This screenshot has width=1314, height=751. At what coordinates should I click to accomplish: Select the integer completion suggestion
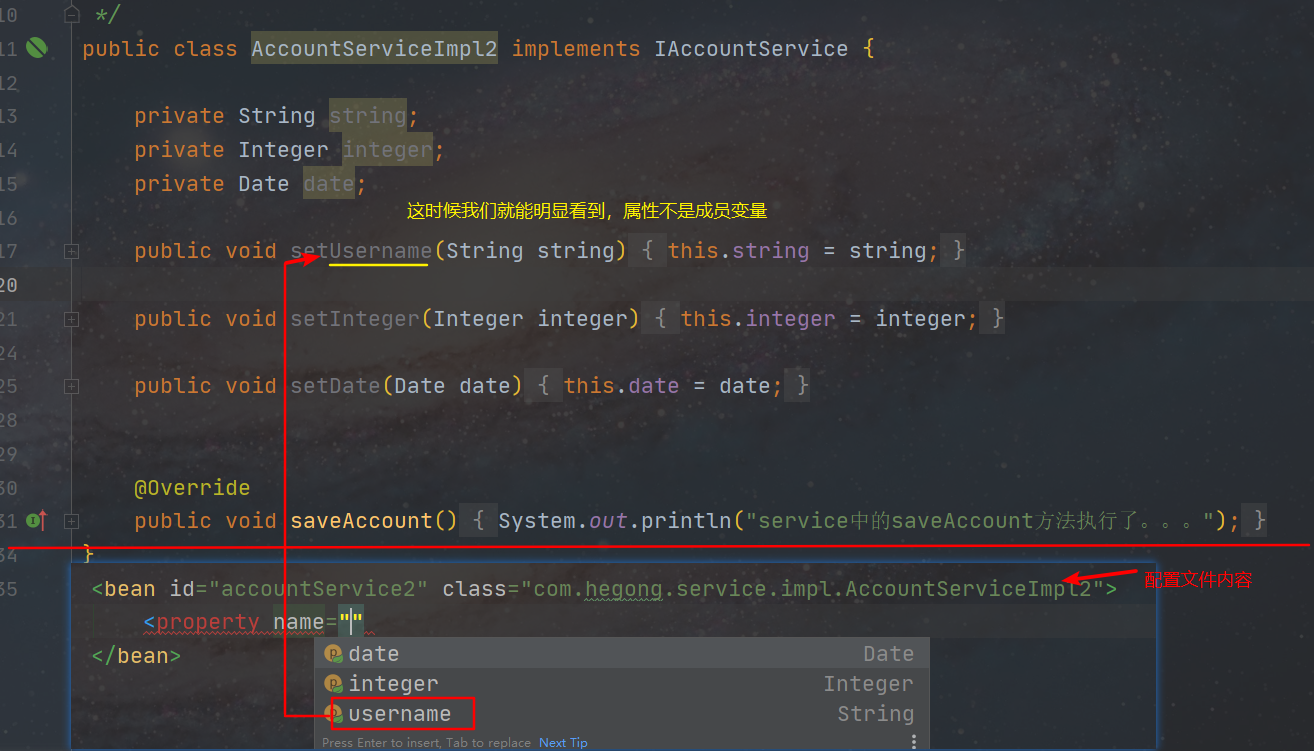[622, 684]
